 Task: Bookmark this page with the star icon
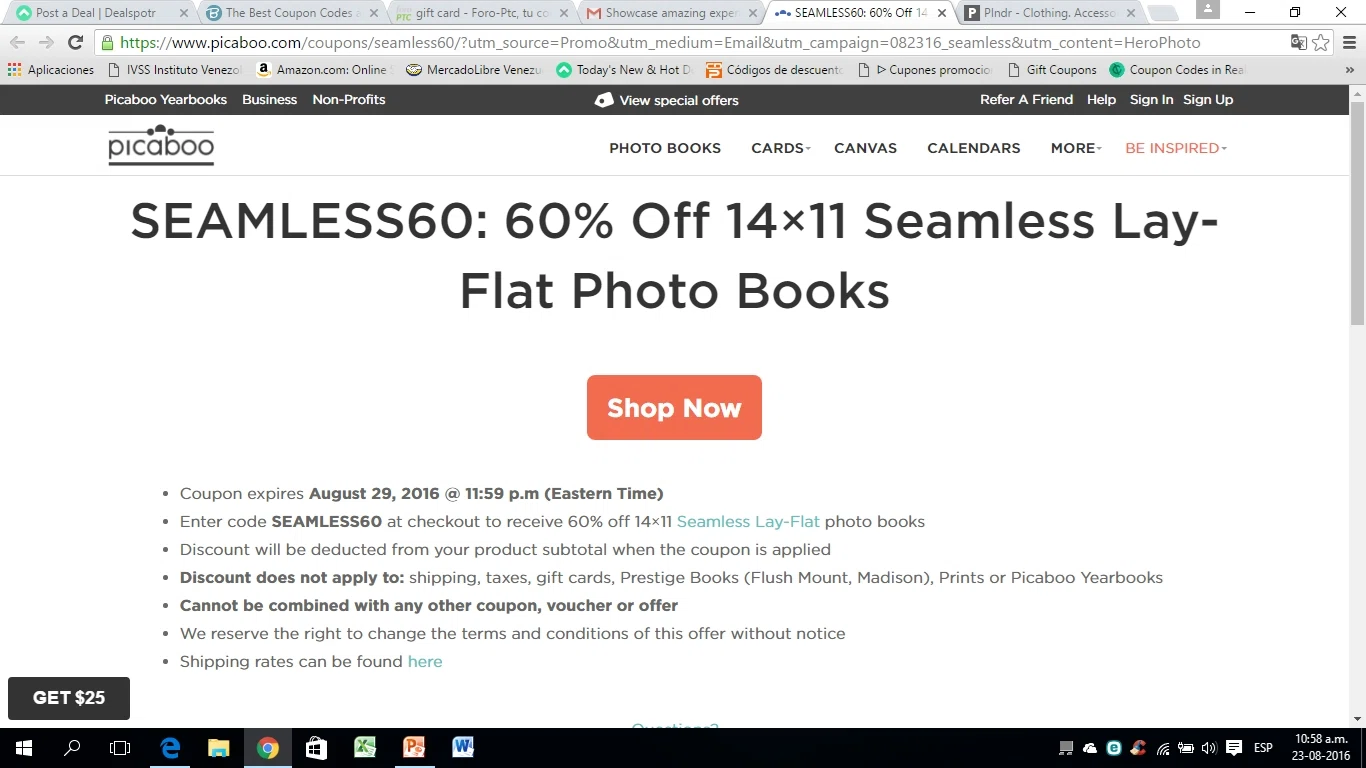[x=1321, y=43]
